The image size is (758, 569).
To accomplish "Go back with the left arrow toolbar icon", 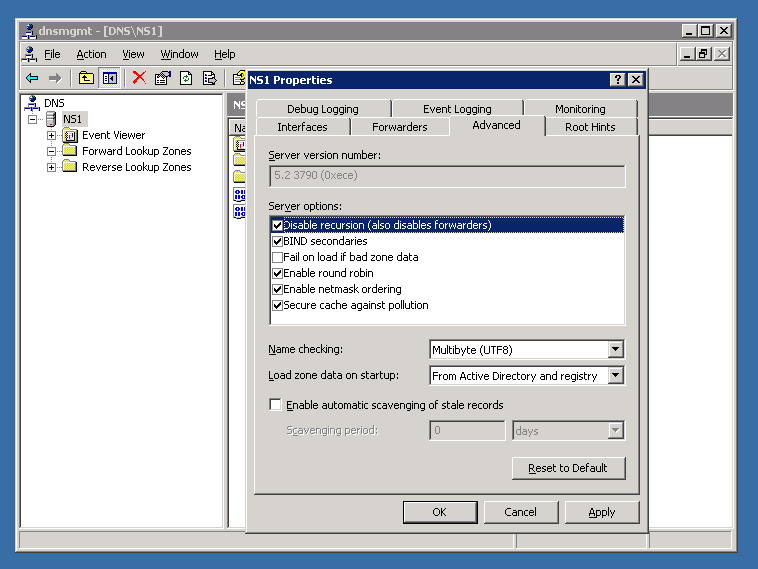I will [32, 78].
